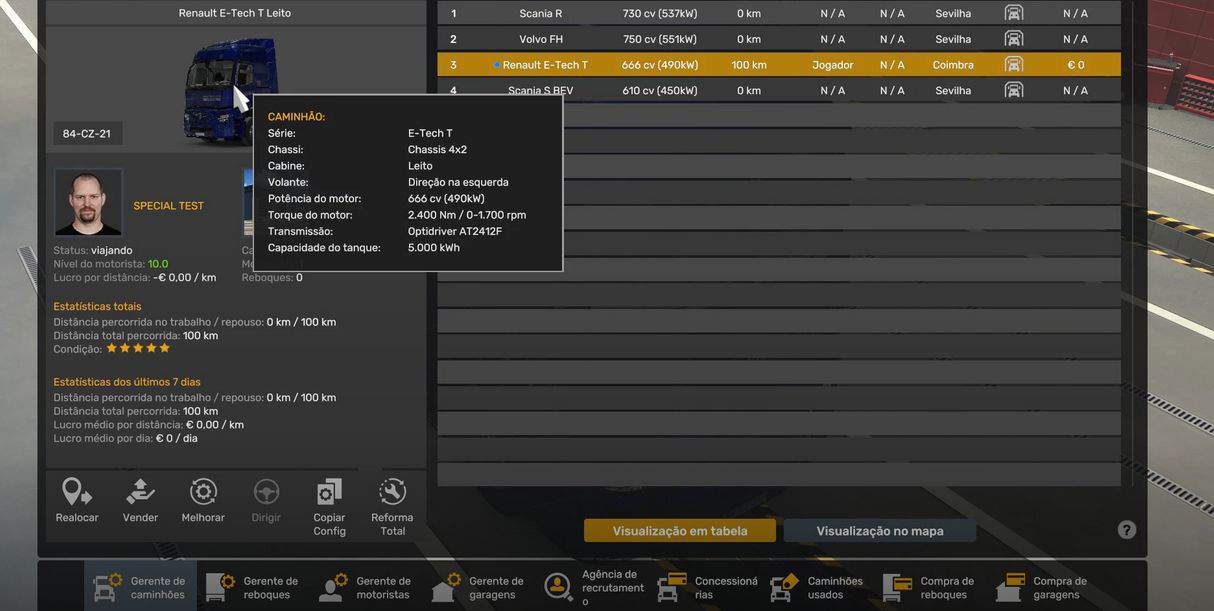The image size is (1214, 611).
Task: Open Caminhões usados menu item
Action: [818, 587]
